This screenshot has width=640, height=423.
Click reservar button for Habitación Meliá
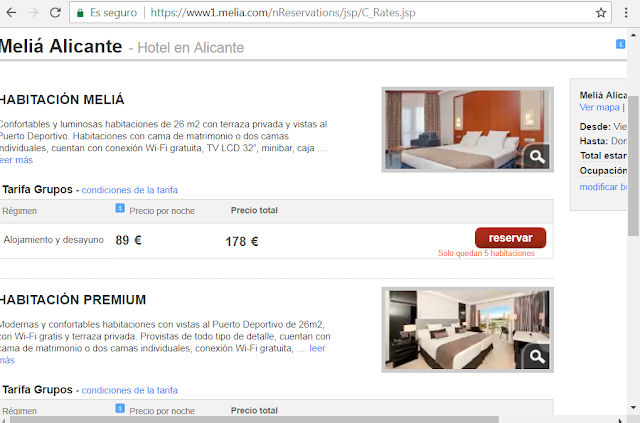tap(510, 238)
